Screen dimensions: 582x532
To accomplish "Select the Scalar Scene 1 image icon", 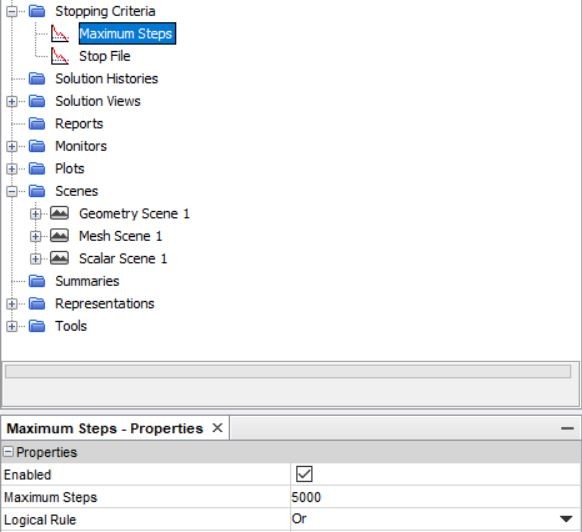I will click(59, 258).
